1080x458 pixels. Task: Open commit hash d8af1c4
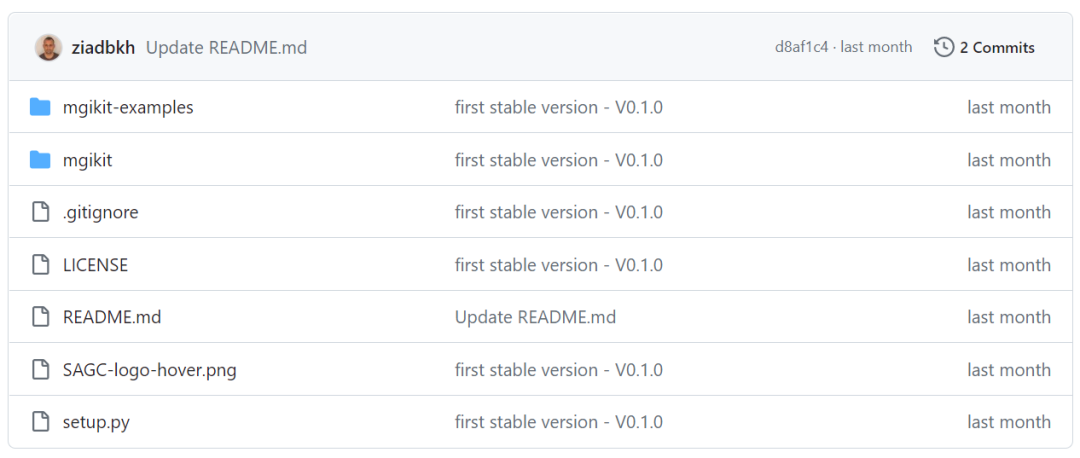coord(801,47)
